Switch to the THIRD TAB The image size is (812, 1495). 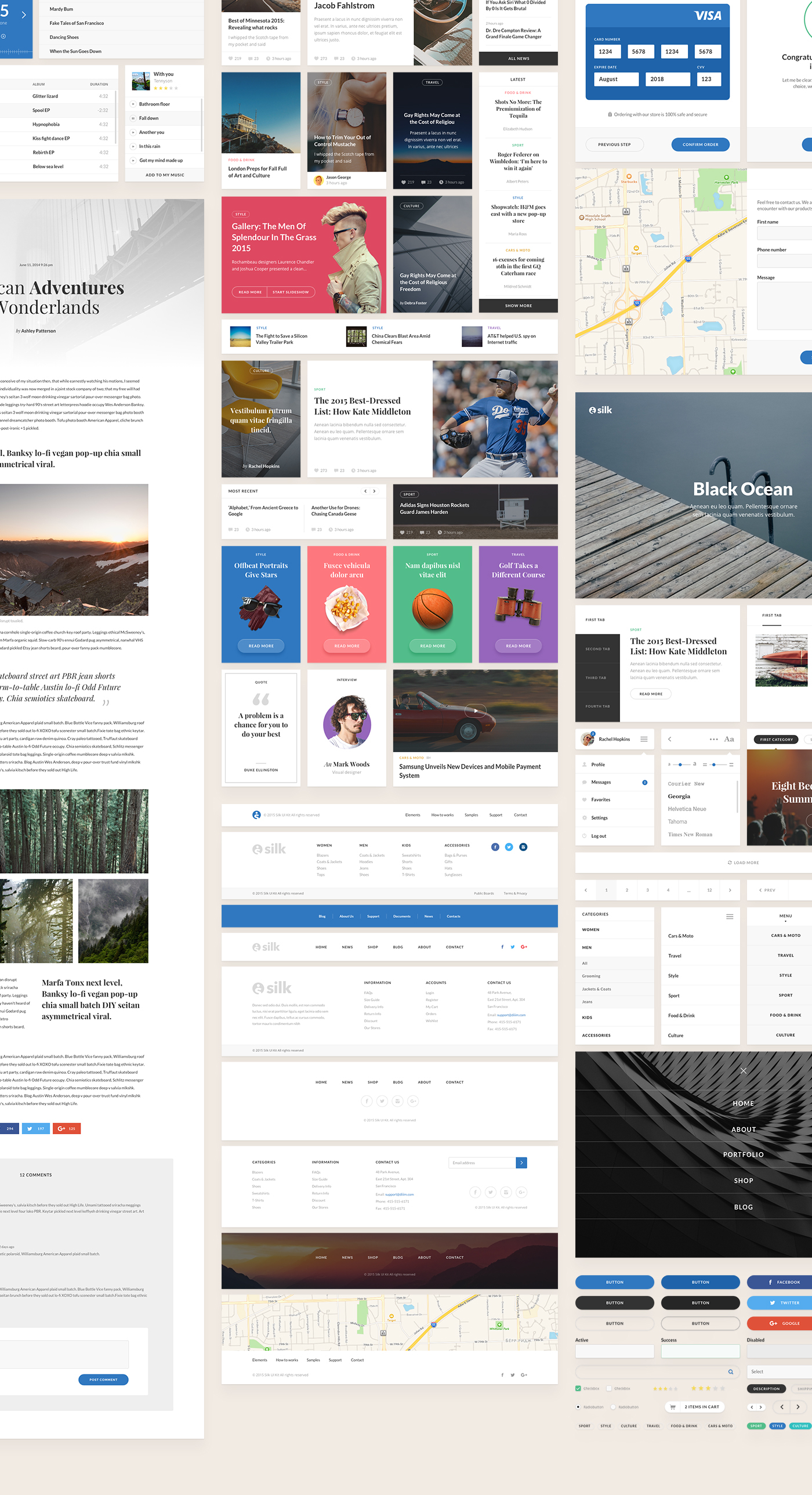[x=597, y=677]
